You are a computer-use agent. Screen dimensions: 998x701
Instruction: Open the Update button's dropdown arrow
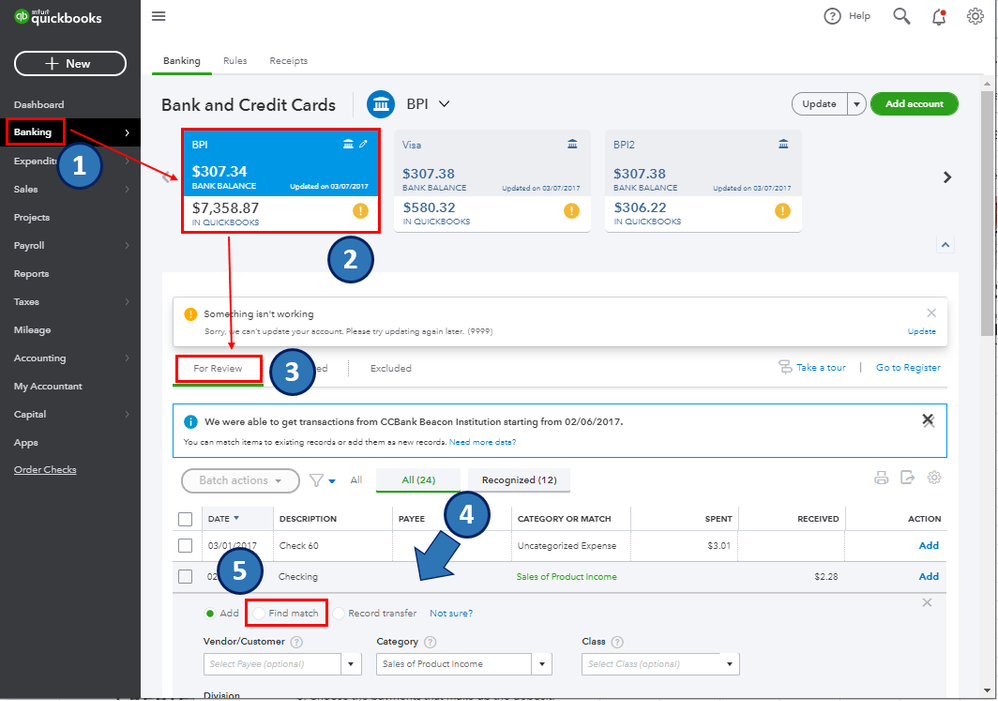(857, 104)
